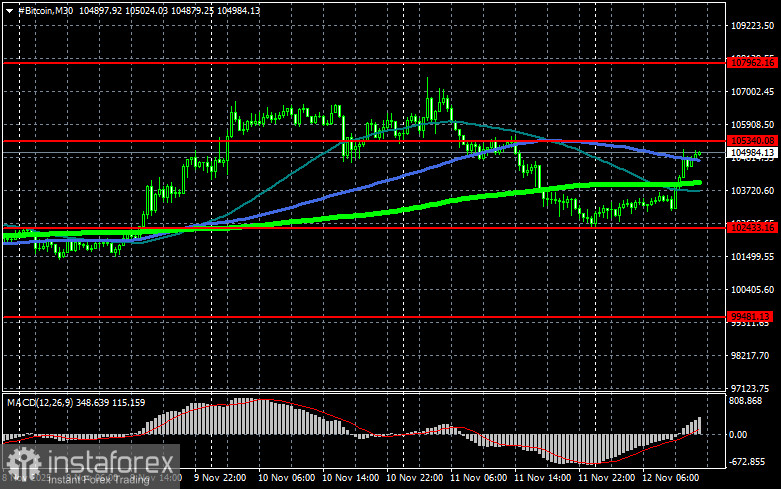Click the 105908.50 price axis value
Screen dimensions: 781x489
click(752, 124)
